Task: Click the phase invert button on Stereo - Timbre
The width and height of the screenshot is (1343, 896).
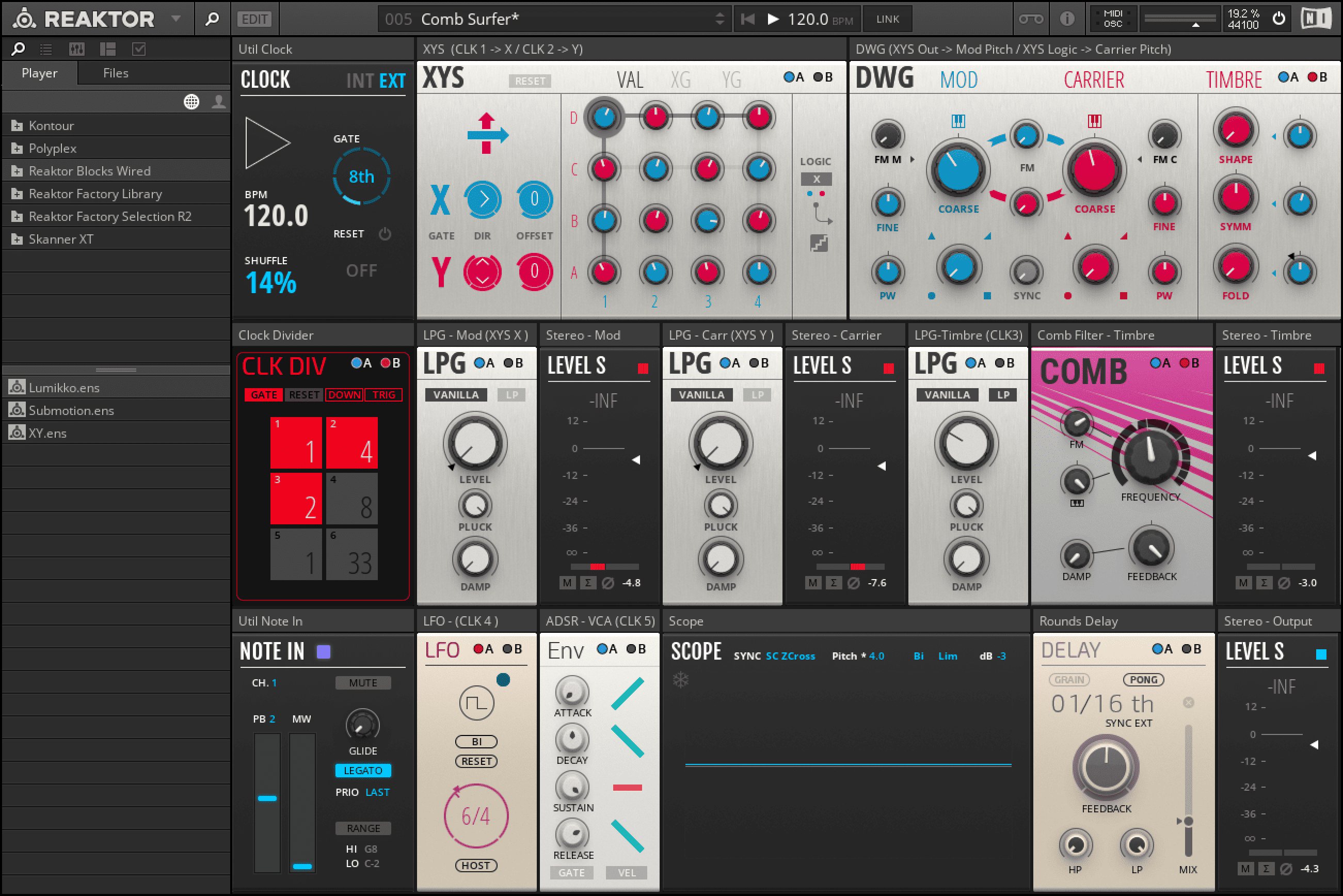Action: pyautogui.click(x=1284, y=583)
